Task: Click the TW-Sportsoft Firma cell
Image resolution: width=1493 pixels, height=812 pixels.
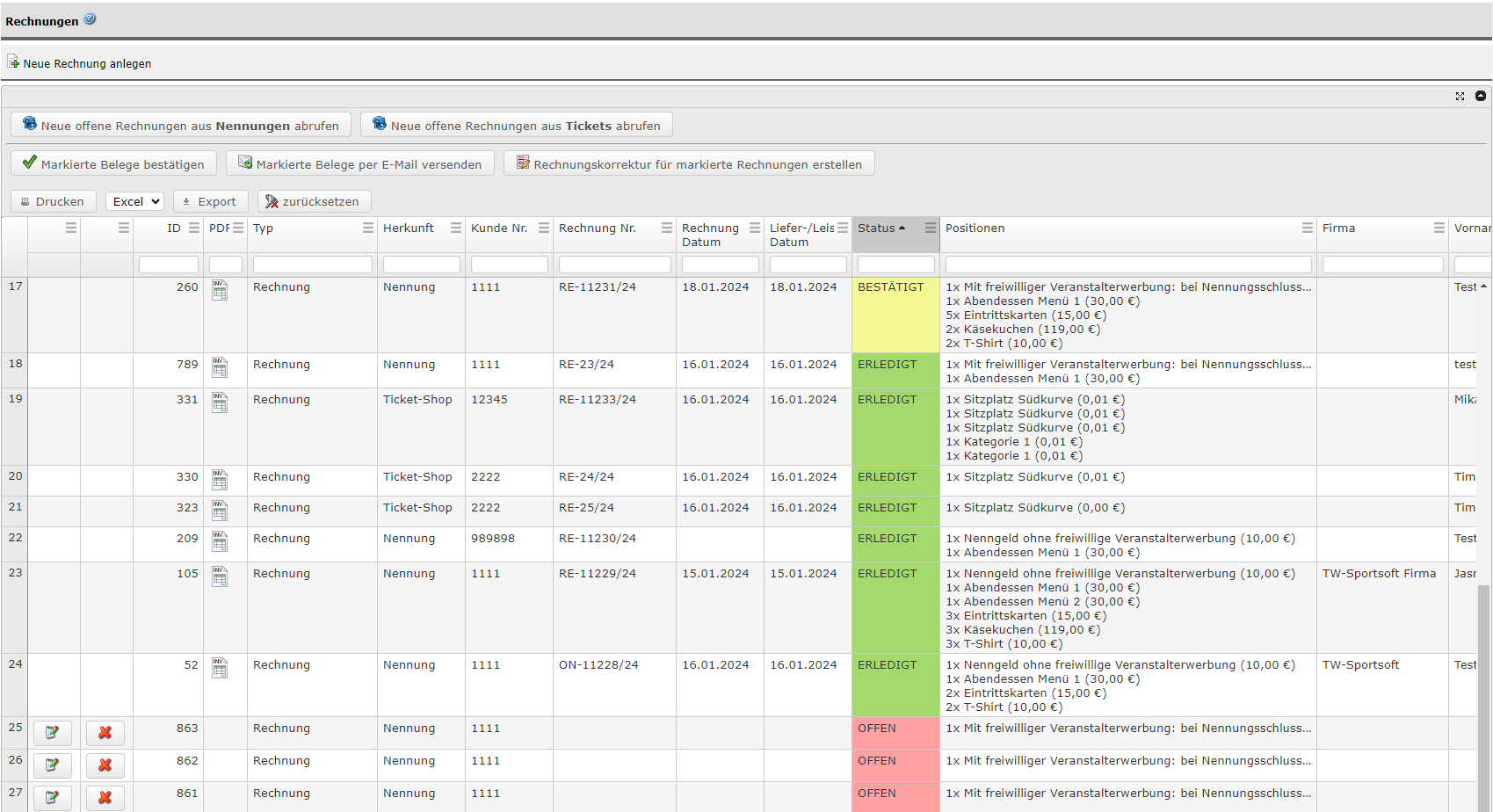Action: coord(1382,607)
